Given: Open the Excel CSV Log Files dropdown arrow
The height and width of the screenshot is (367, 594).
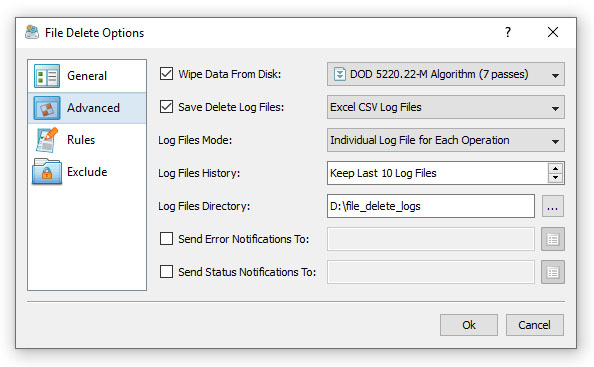Looking at the screenshot, I should click(x=555, y=109).
